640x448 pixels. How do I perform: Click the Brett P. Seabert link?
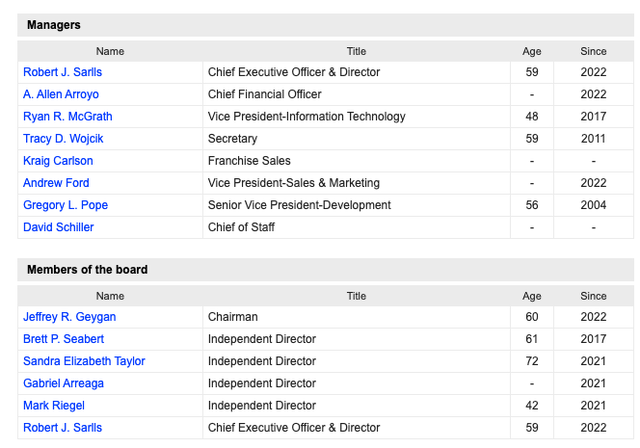pyautogui.click(x=63, y=339)
